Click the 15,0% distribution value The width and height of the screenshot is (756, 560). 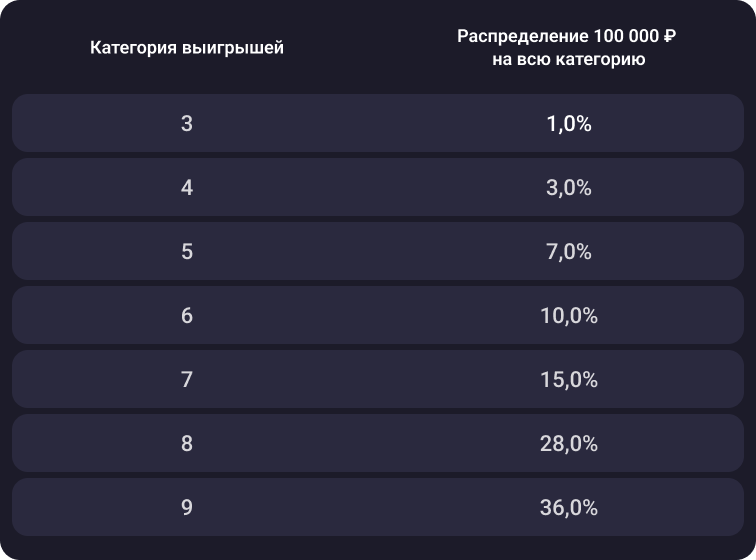(569, 380)
